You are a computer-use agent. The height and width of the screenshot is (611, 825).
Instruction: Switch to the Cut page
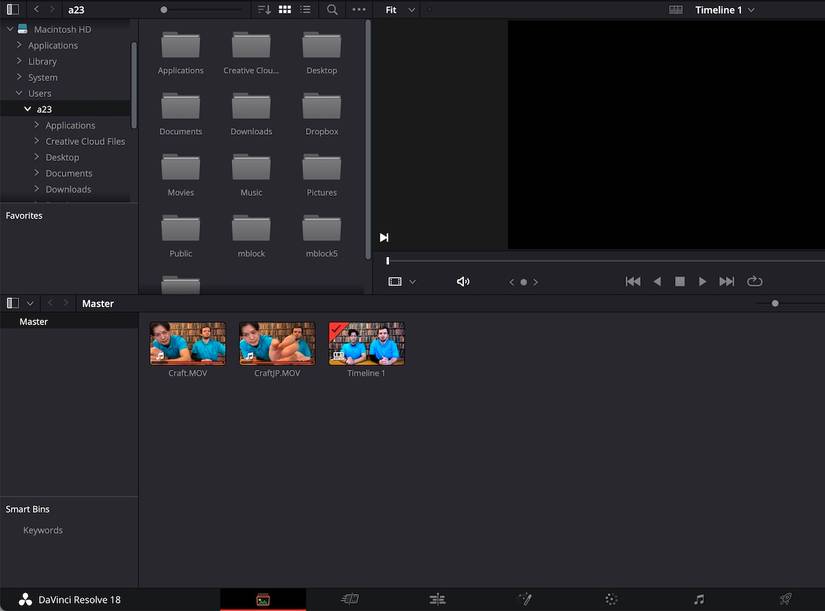[x=350, y=599]
